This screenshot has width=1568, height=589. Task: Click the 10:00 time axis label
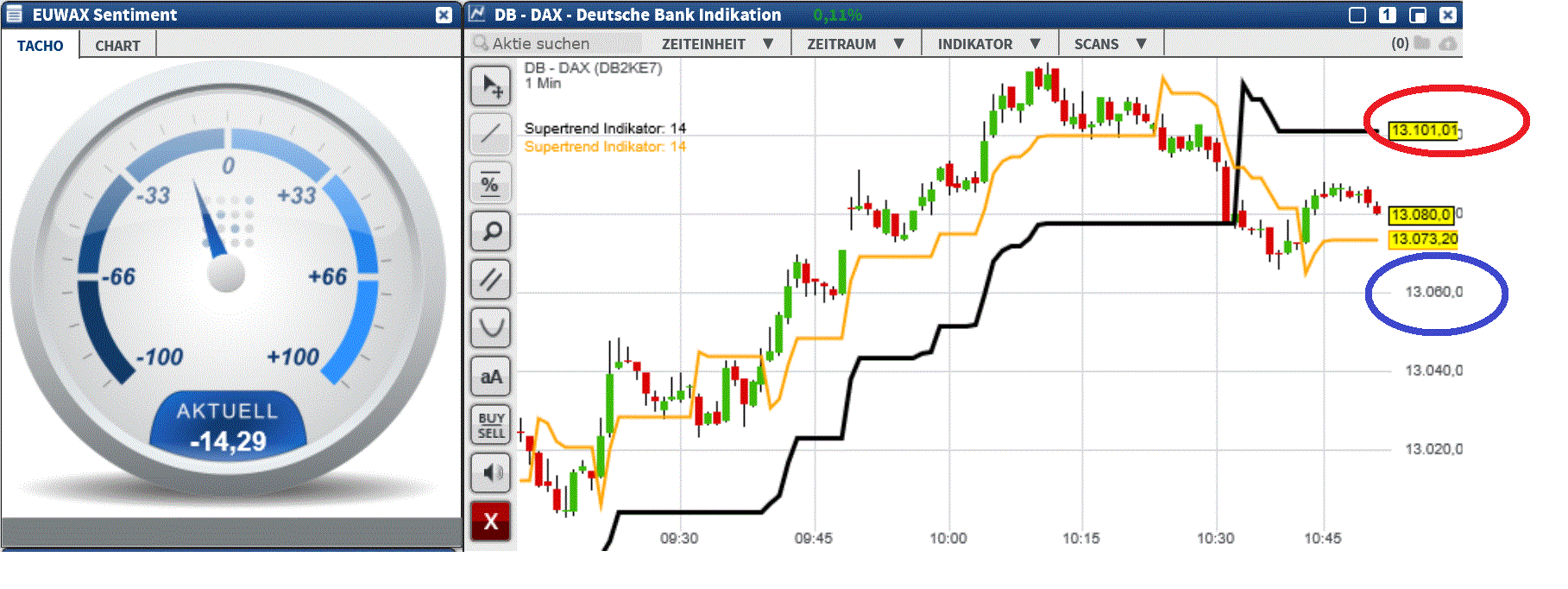[x=948, y=539]
